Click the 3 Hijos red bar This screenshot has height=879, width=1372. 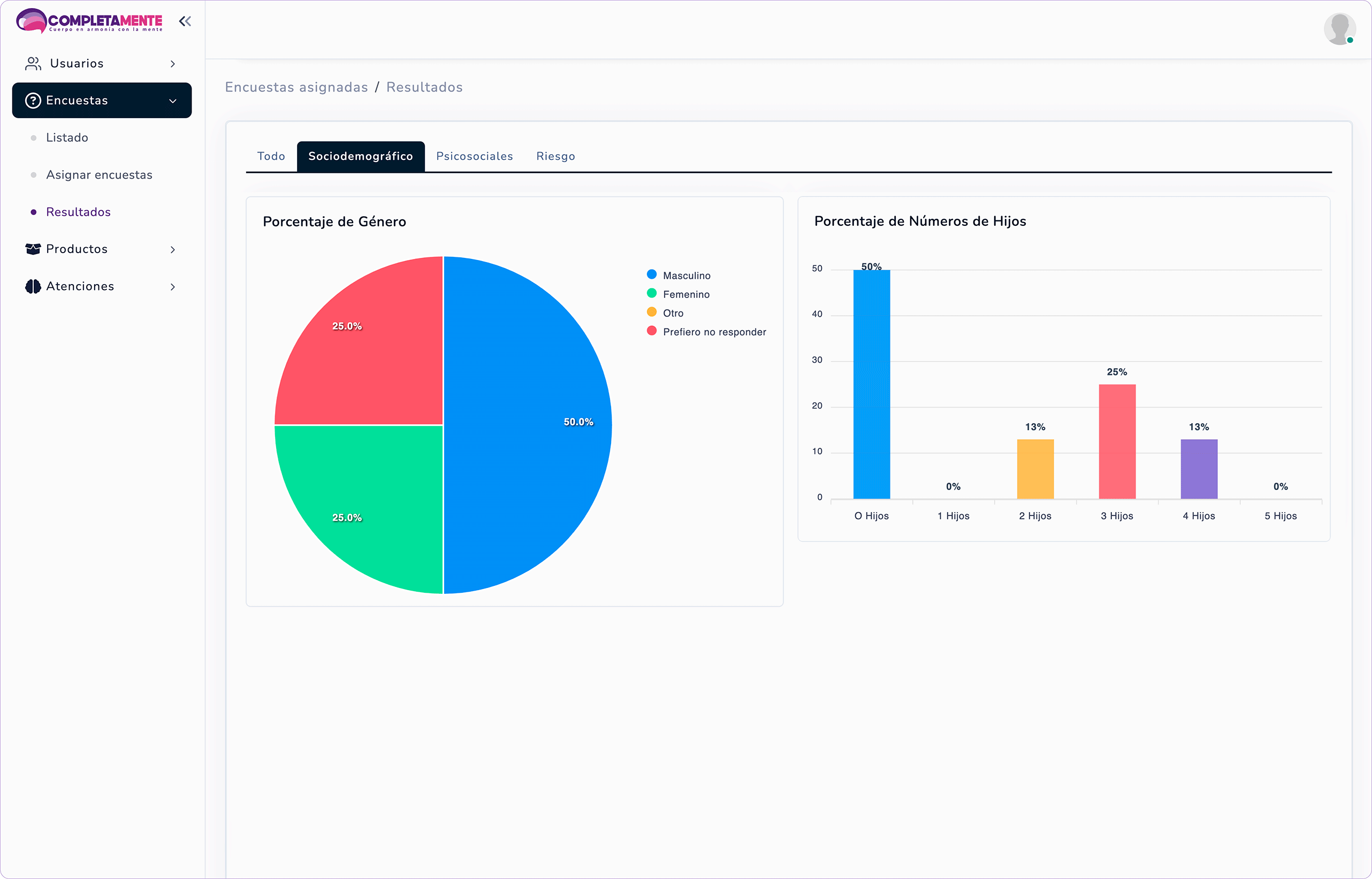pos(1117,442)
